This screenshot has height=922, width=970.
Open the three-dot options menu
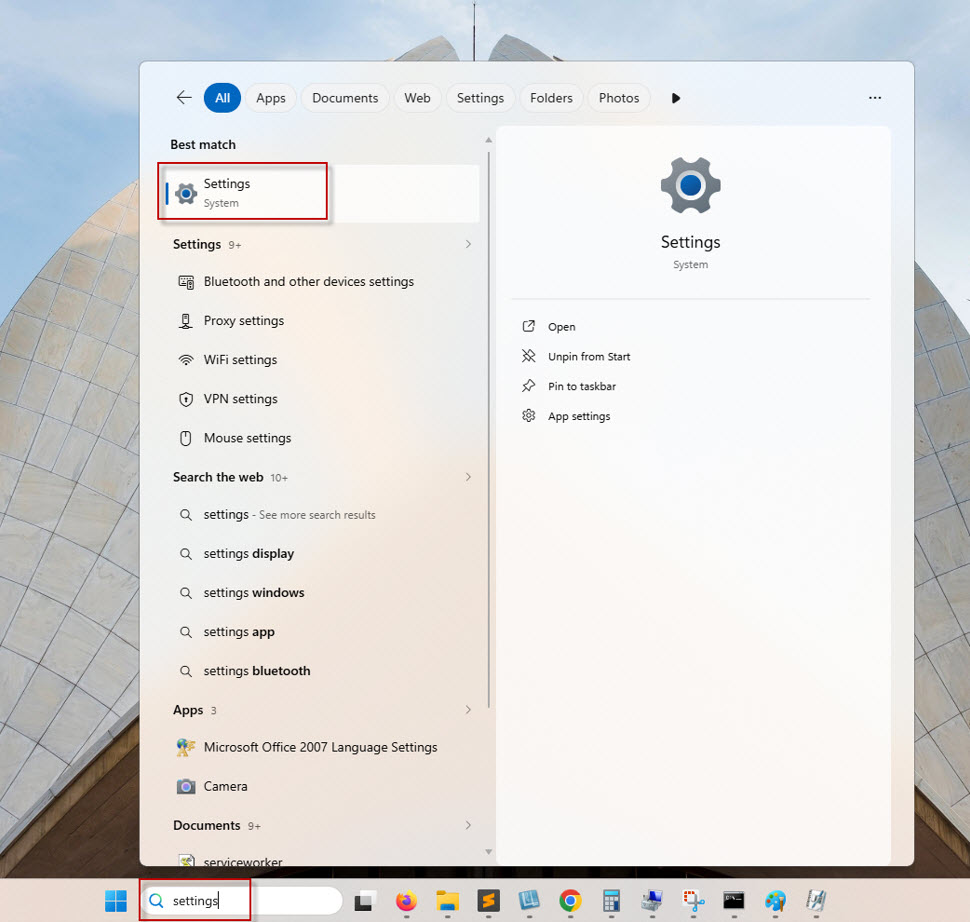pos(875,98)
